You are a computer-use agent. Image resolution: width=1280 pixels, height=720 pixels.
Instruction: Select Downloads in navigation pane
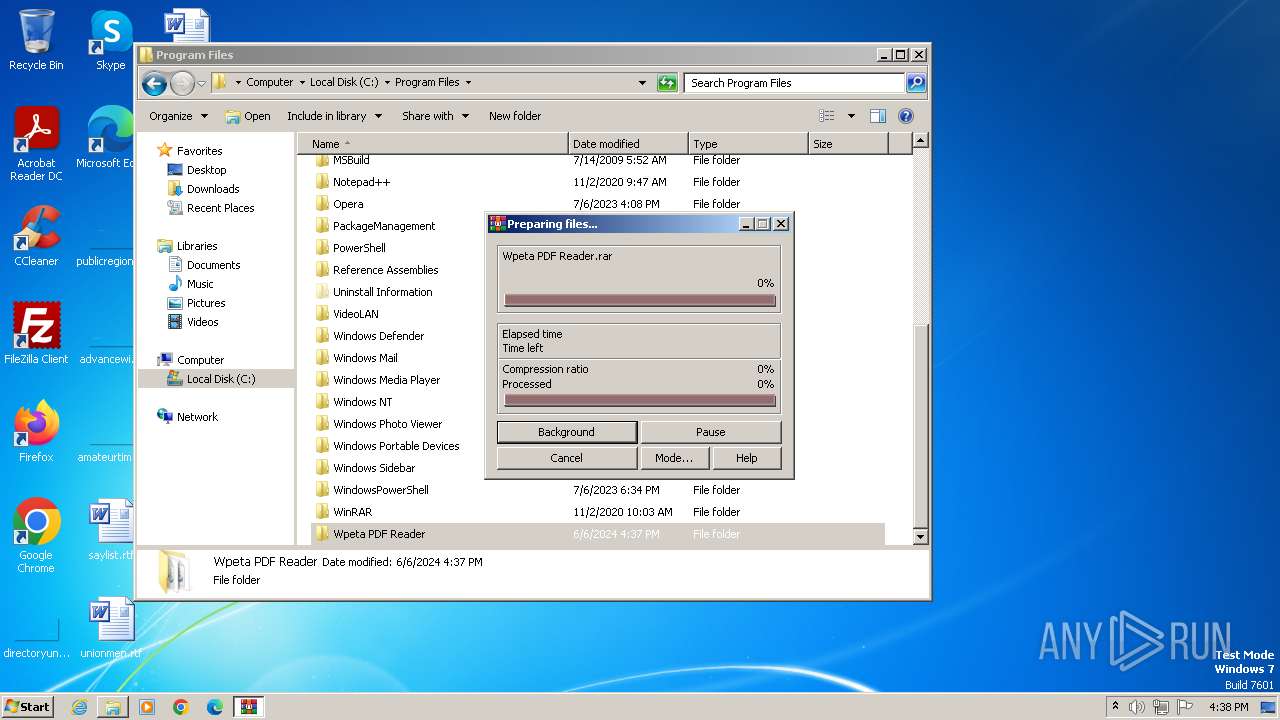[213, 189]
